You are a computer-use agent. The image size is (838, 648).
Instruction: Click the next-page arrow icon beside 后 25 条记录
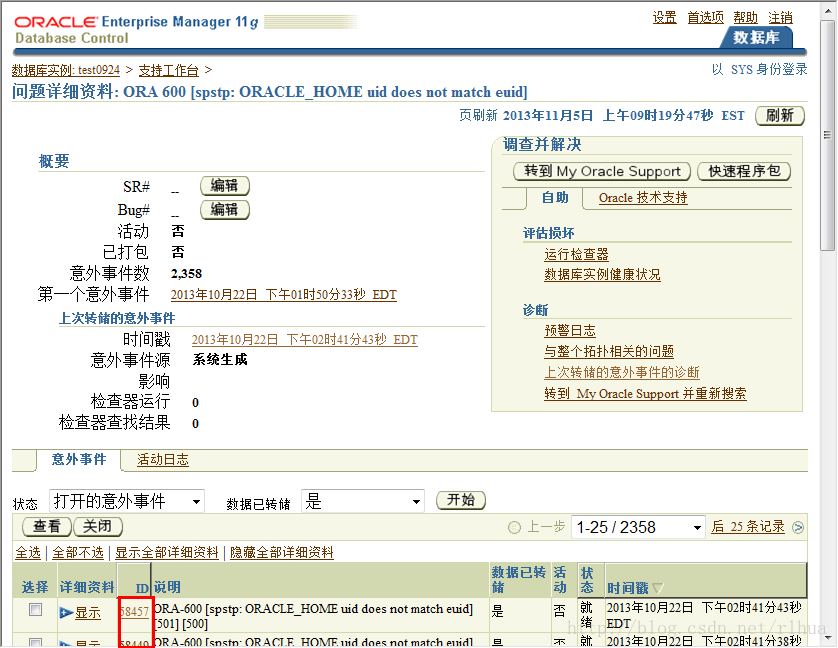[798, 528]
